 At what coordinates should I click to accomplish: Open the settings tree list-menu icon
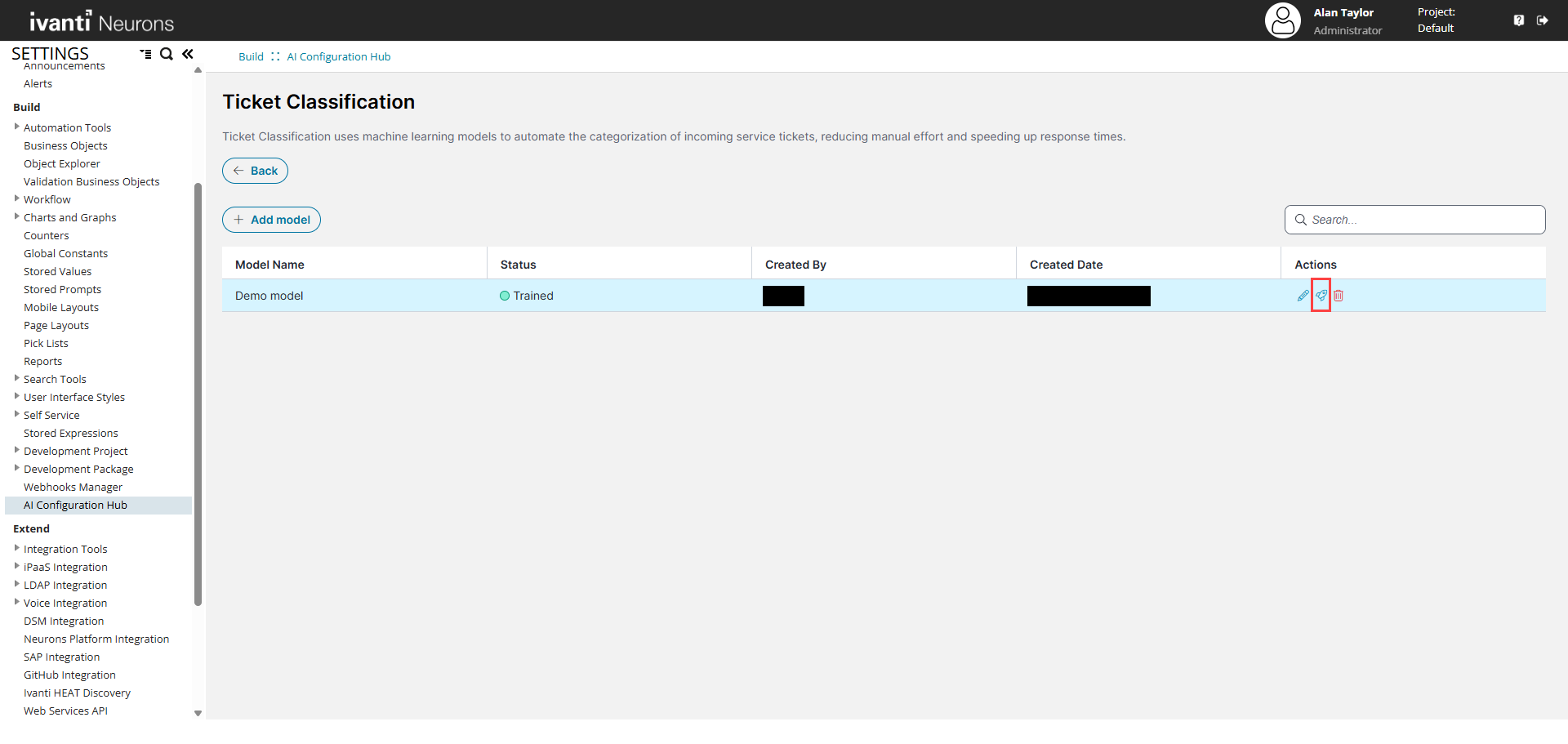click(145, 54)
